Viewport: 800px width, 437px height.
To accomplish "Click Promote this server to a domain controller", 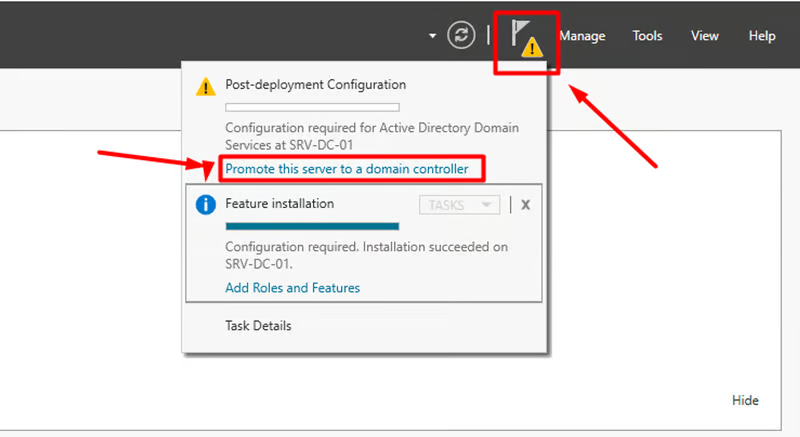I will (346, 169).
